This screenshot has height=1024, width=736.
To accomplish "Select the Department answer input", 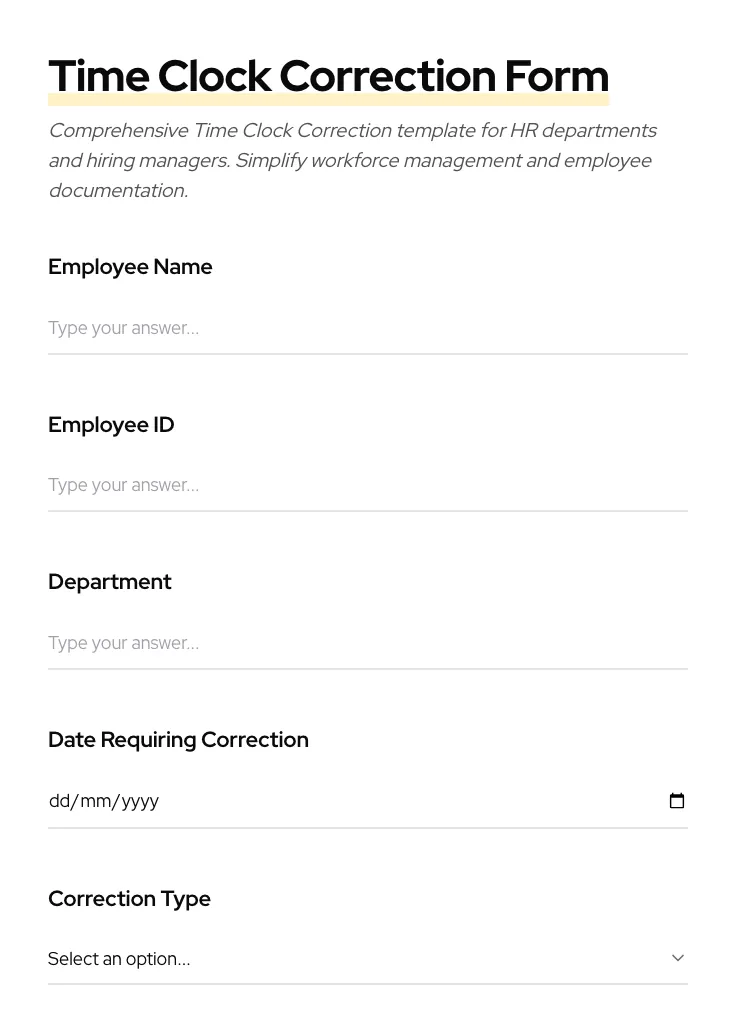I will [367, 643].
